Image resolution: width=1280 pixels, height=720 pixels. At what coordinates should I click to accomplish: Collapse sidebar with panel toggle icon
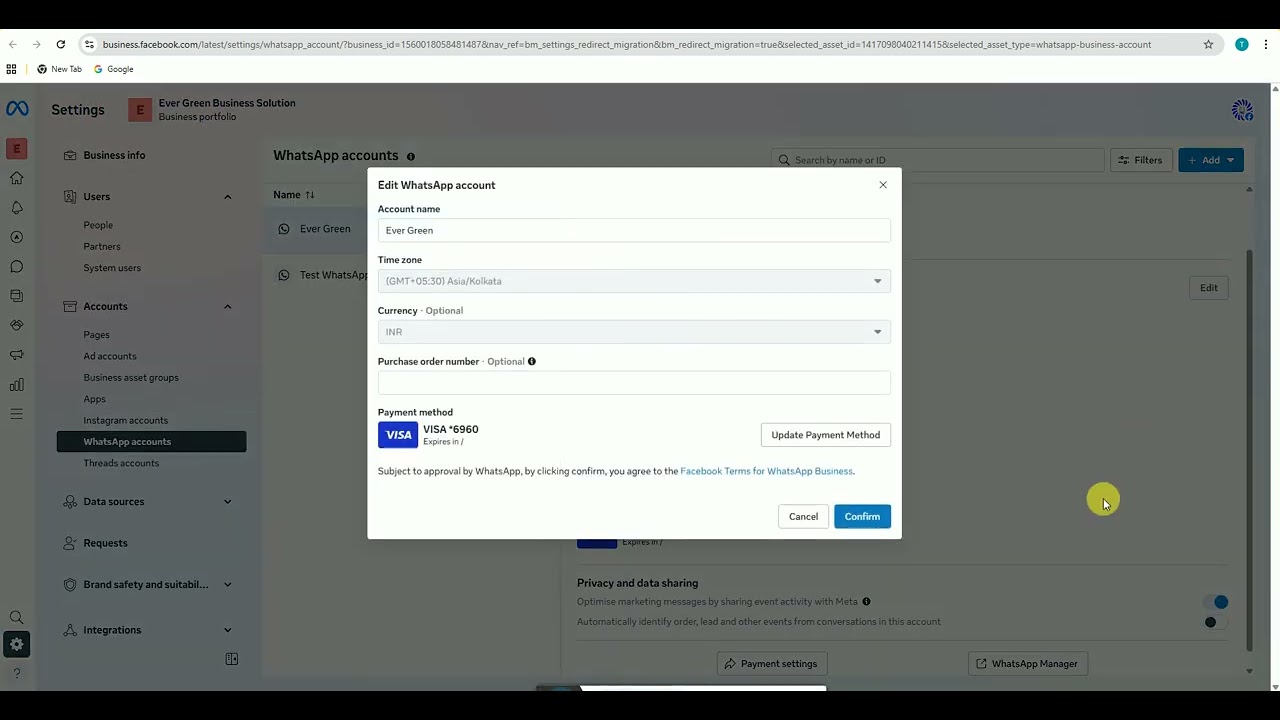pos(232,659)
